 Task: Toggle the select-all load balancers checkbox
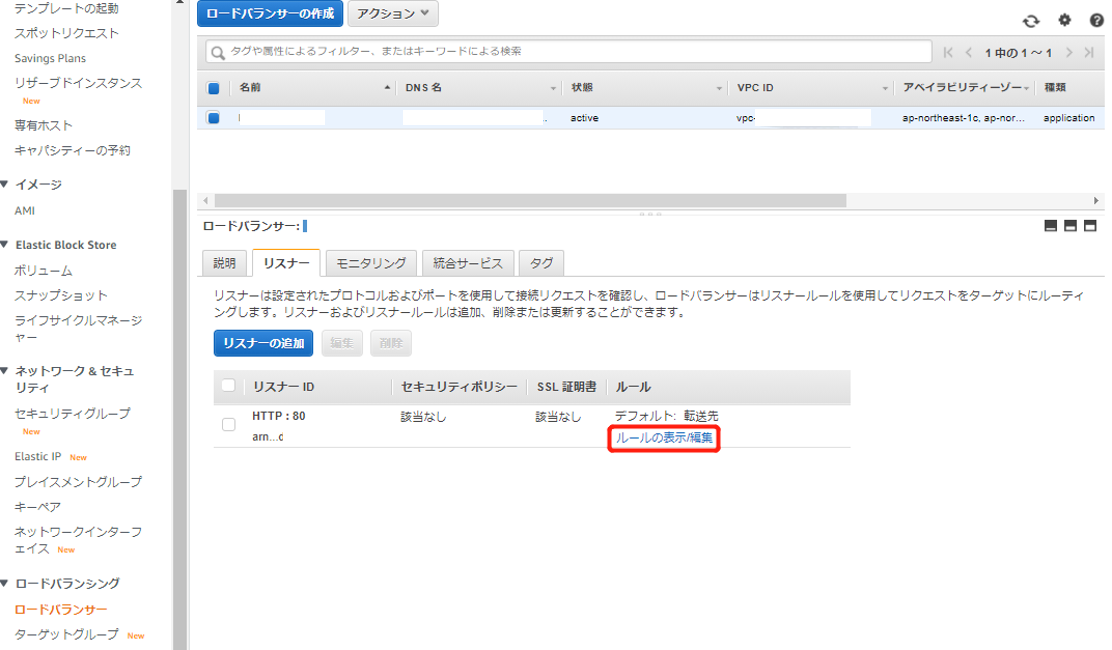213,88
